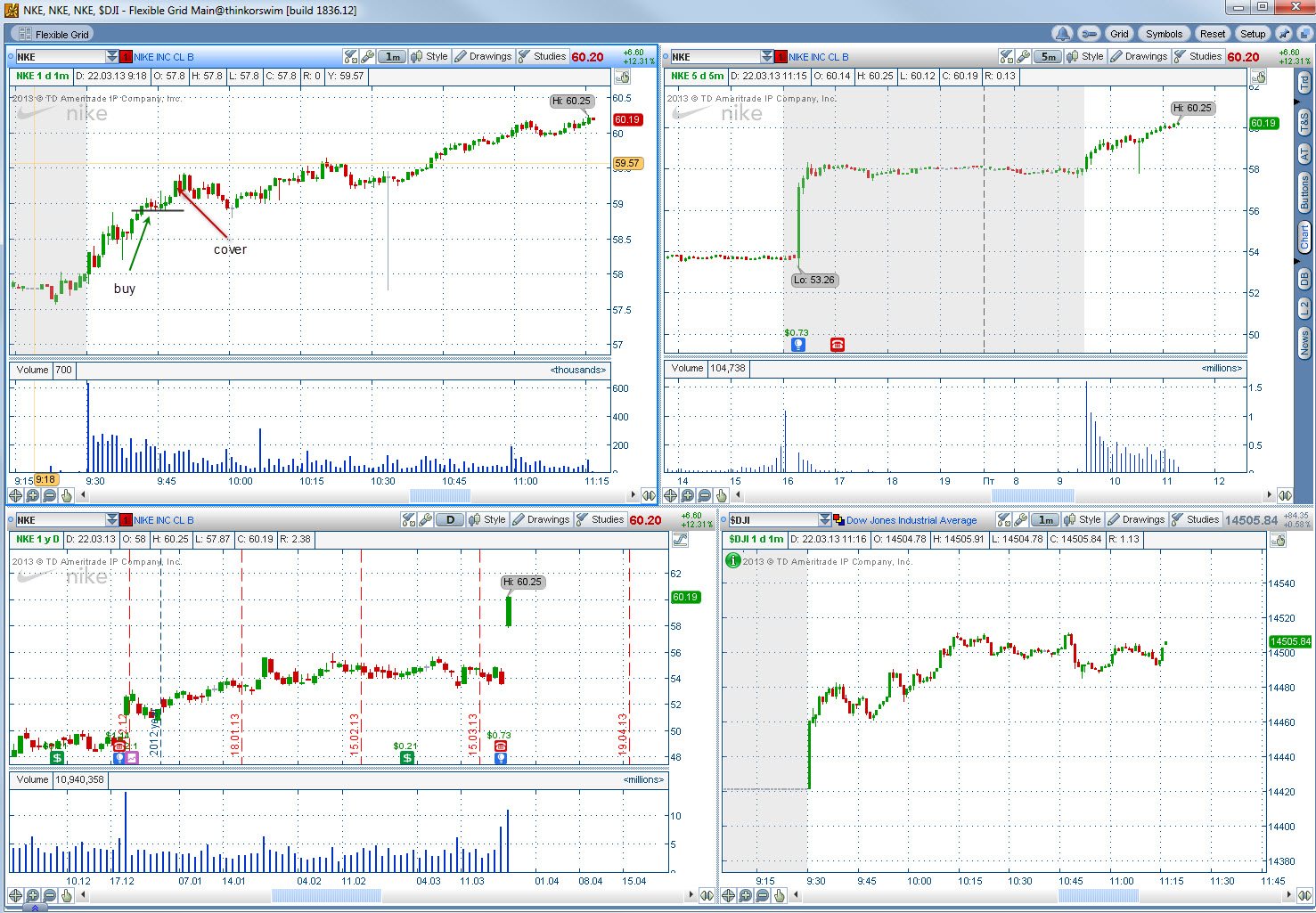This screenshot has width=1316, height=913.
Task: Open Style menu on NKE 1m chart
Action: (x=429, y=56)
